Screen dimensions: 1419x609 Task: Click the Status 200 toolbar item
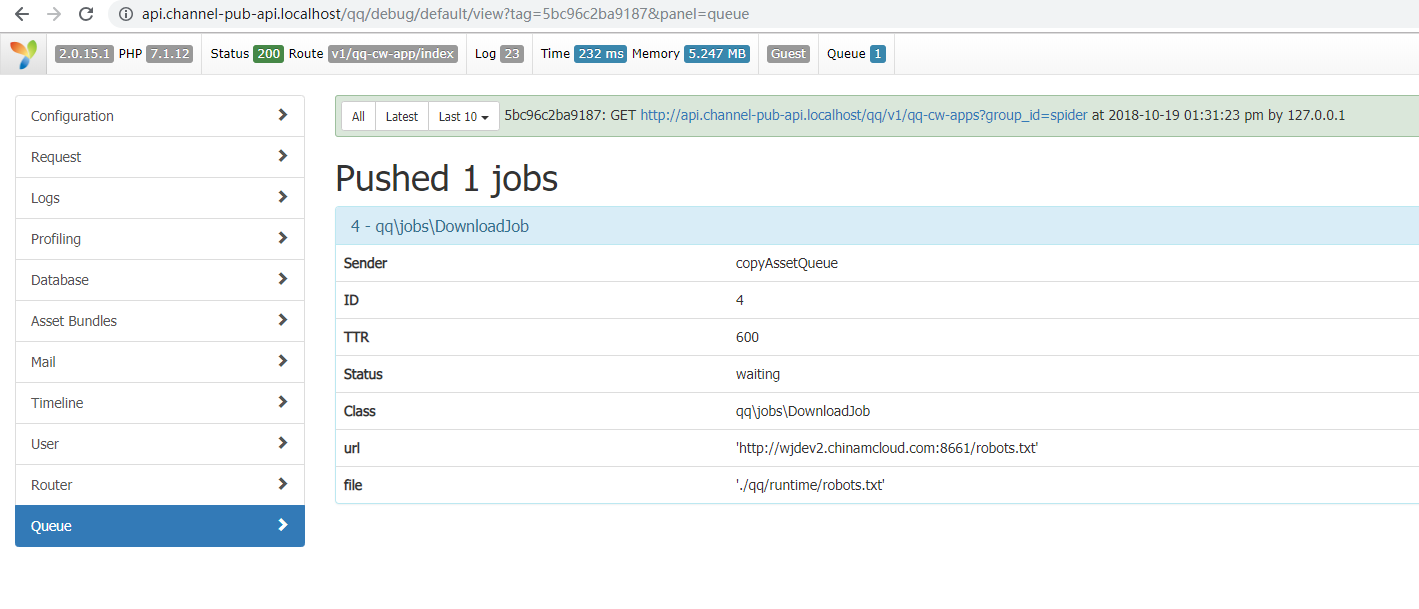[x=247, y=54]
